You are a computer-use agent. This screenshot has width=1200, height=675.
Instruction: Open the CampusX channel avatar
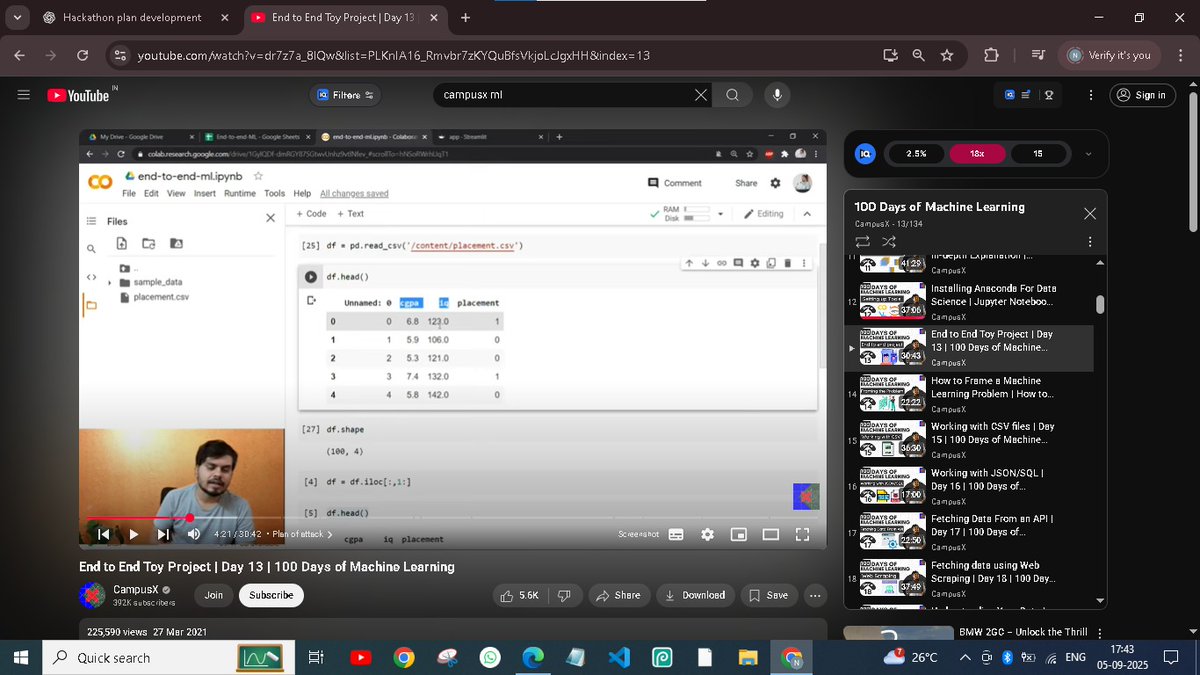click(93, 595)
